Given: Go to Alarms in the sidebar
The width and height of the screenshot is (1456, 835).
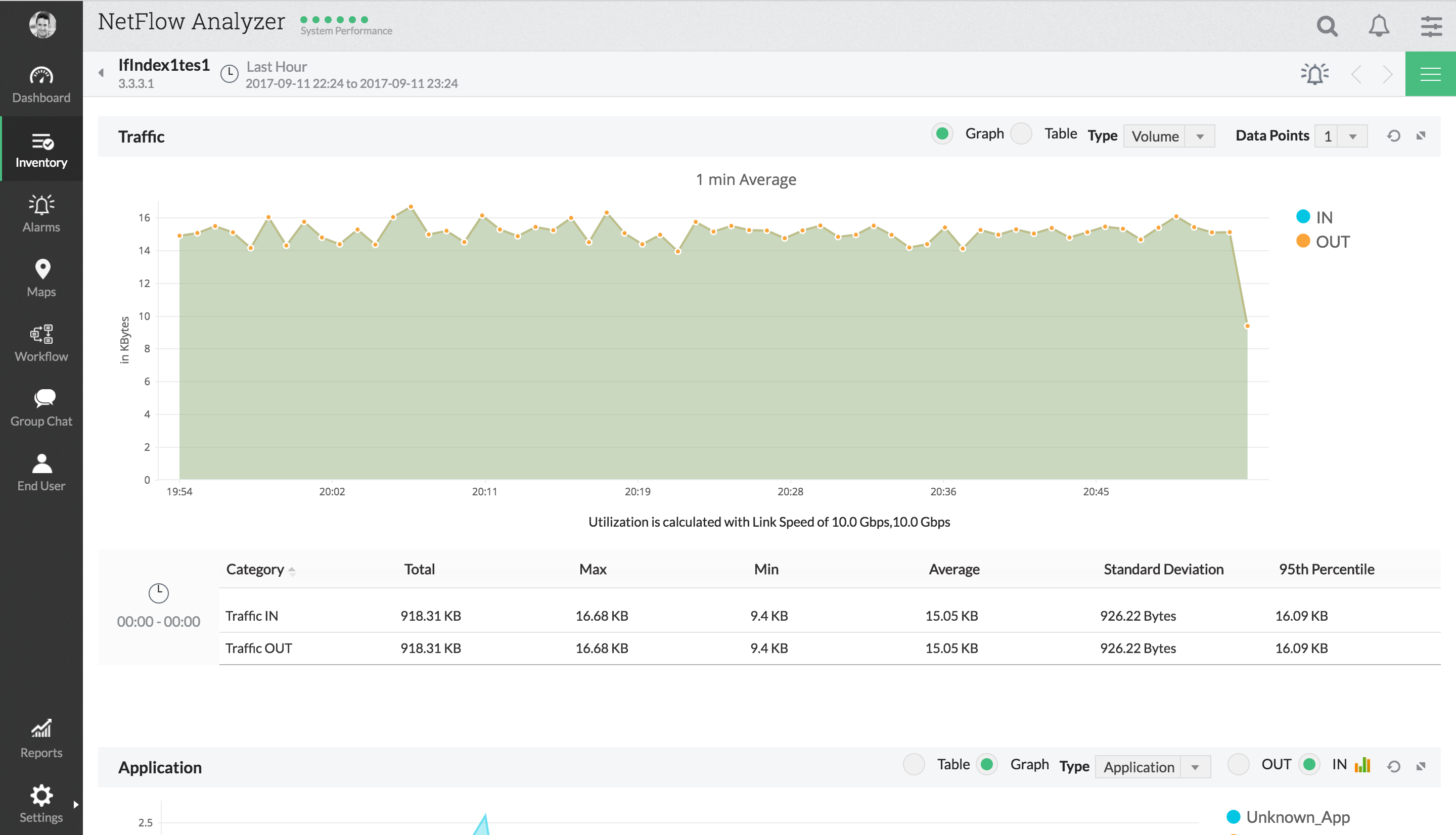Looking at the screenshot, I should (41, 213).
